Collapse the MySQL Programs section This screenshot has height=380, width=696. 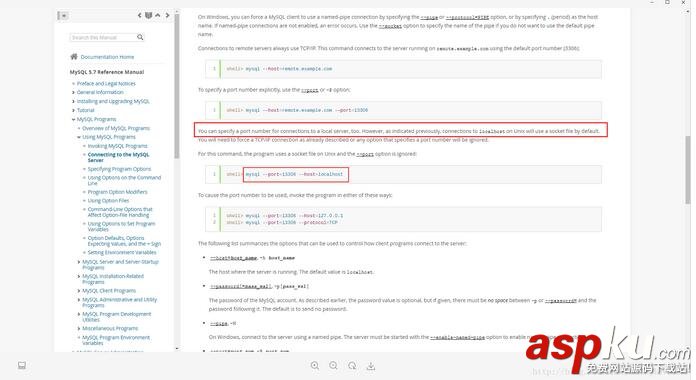(73, 119)
